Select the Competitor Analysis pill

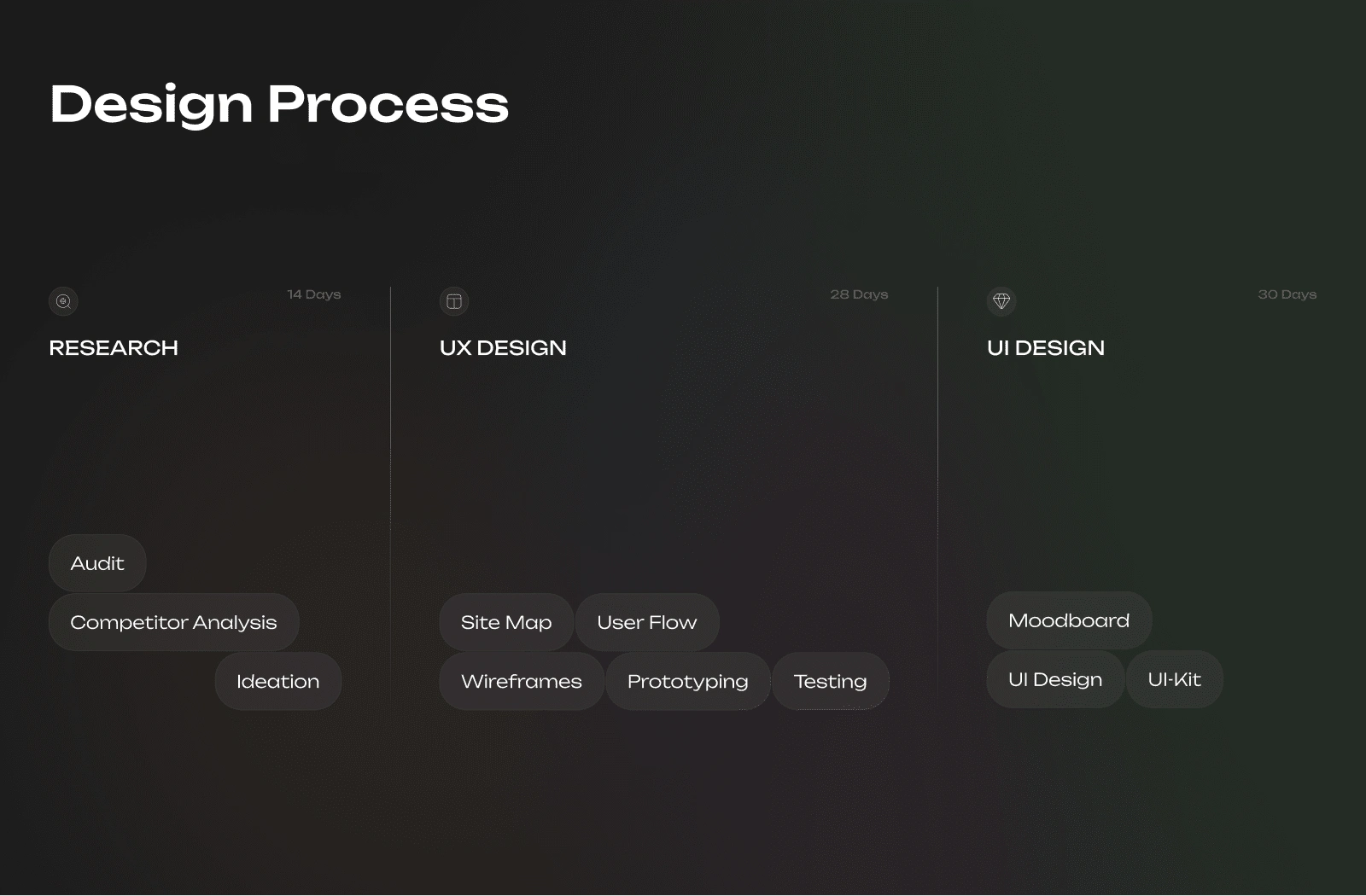[174, 622]
